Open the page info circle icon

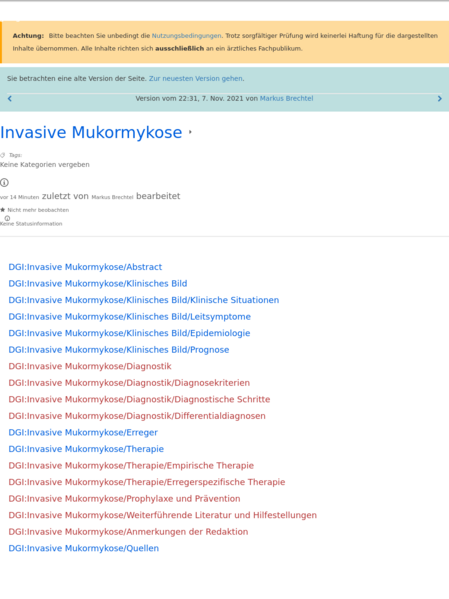[x=4, y=183]
